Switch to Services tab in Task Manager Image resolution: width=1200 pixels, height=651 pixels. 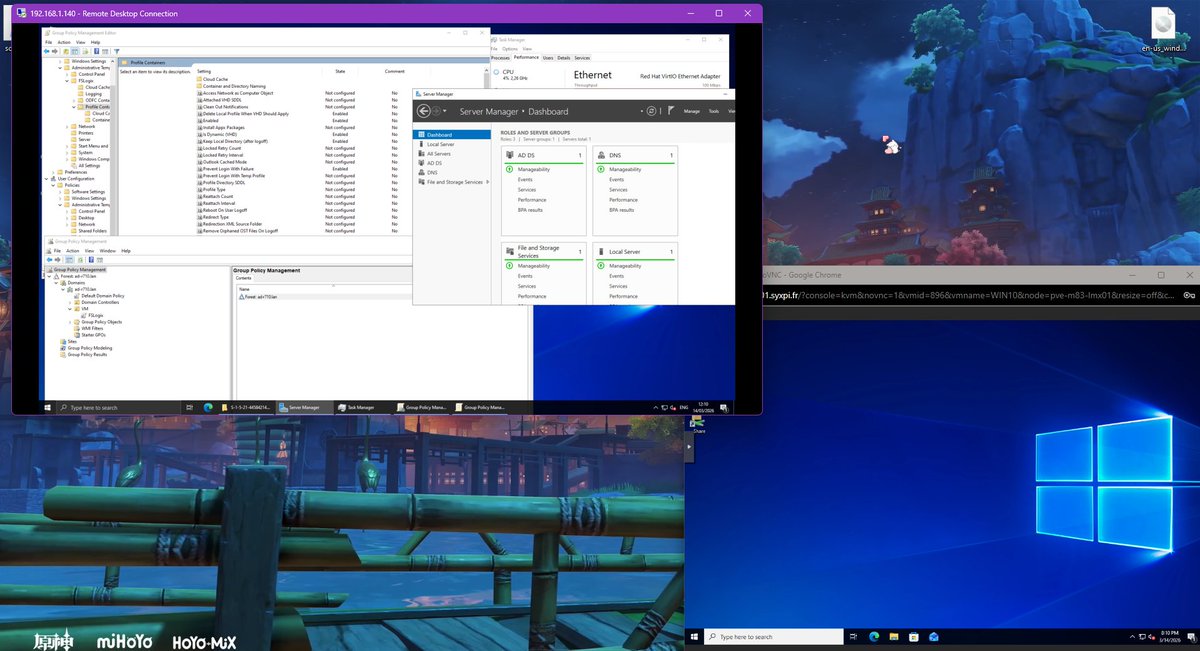582,58
